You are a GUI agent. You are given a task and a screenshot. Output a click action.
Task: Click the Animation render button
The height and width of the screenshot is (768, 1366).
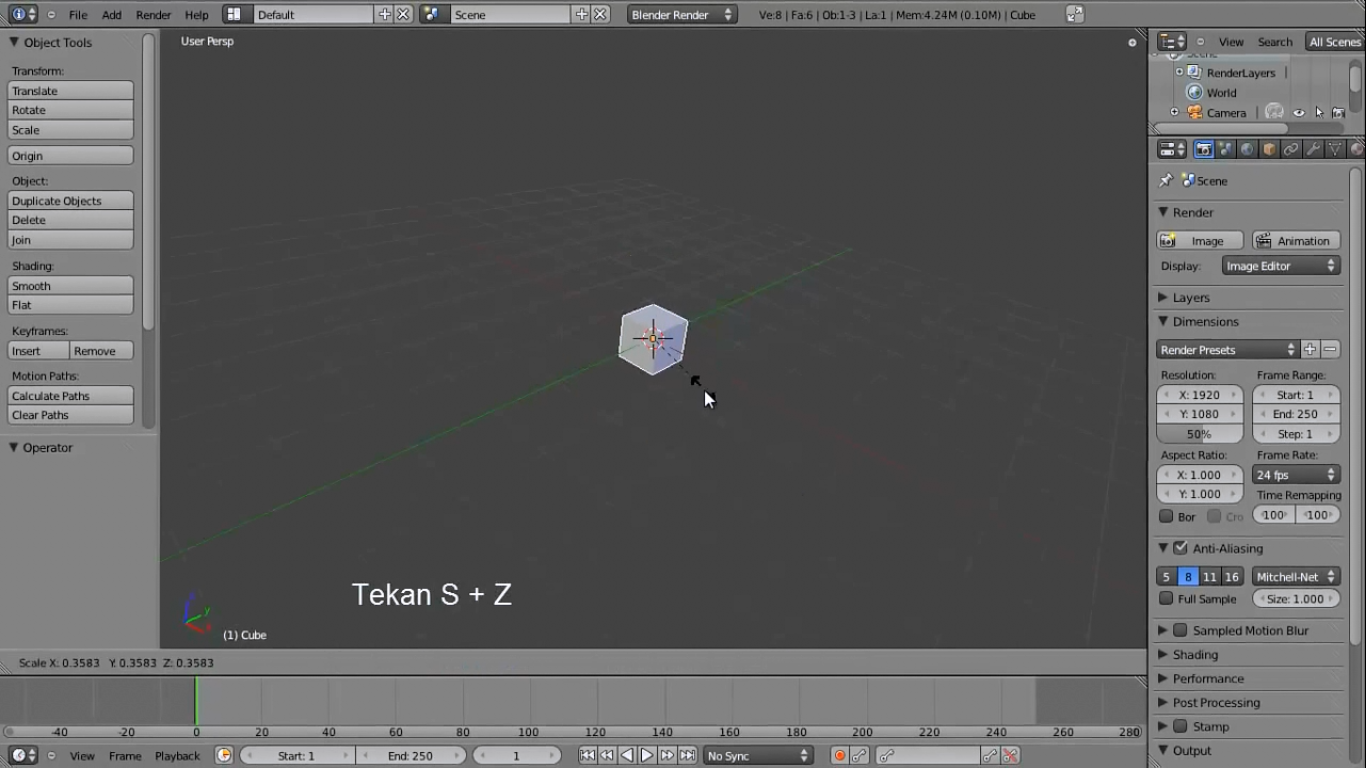tap(1295, 240)
